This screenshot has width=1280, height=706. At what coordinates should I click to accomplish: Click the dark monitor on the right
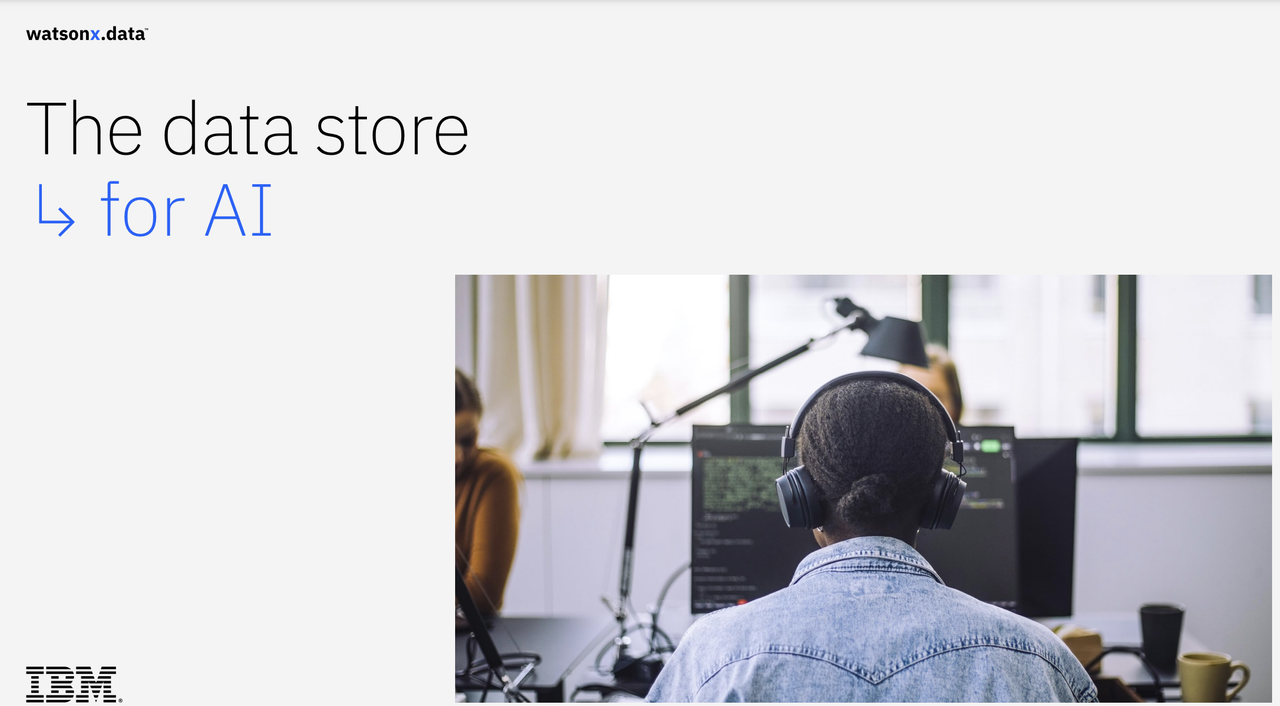(x=1046, y=526)
